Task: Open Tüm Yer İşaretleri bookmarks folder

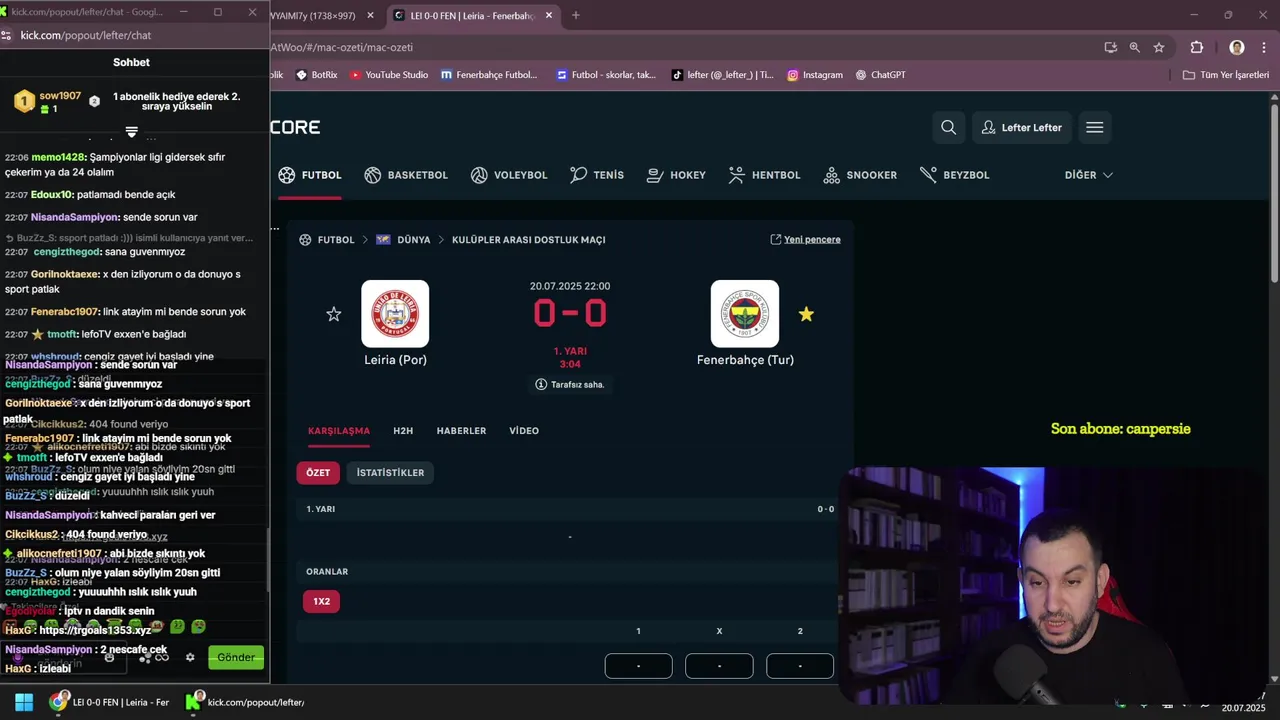Action: tap(1226, 75)
